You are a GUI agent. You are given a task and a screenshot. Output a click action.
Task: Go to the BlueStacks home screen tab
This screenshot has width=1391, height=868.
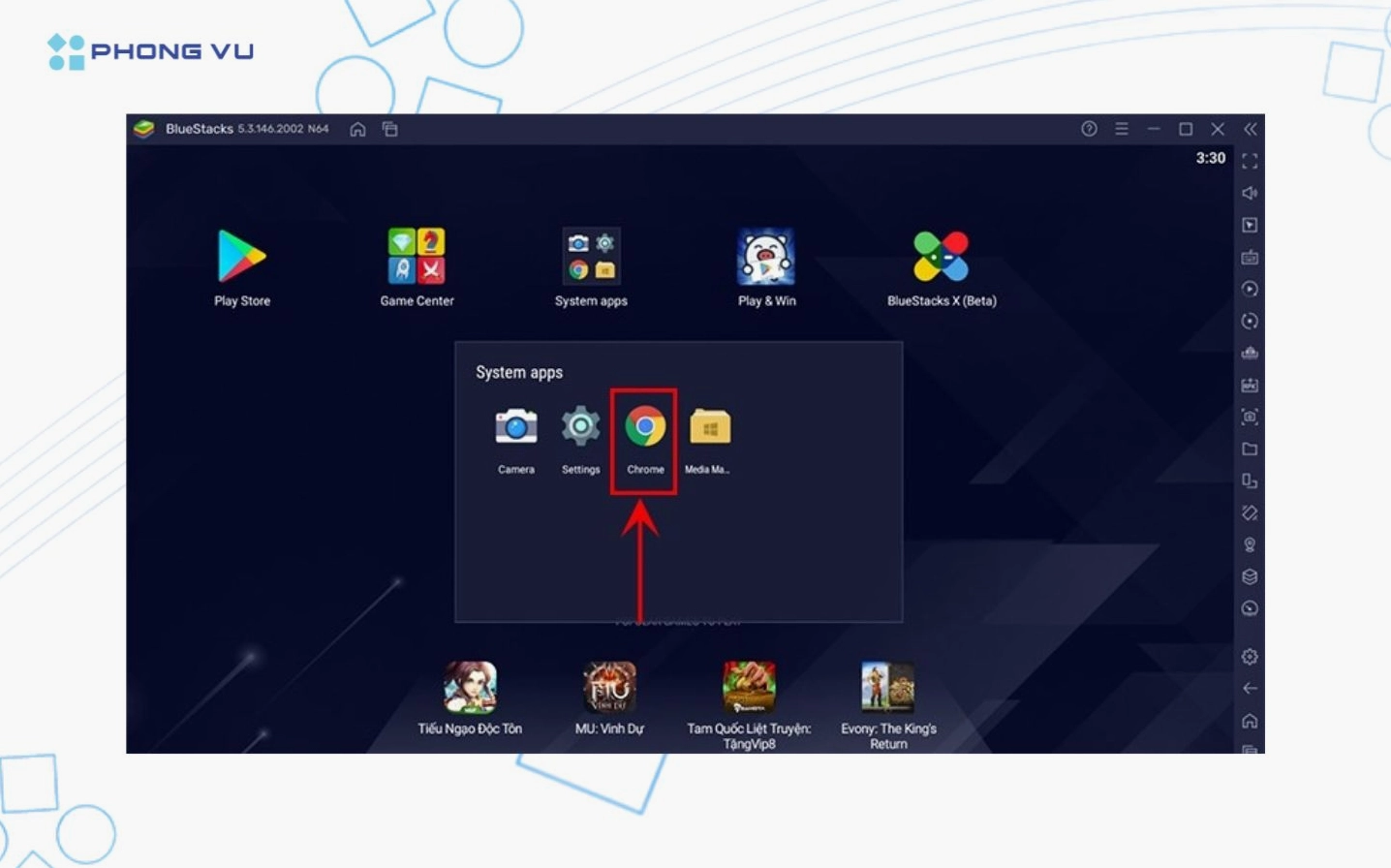358,128
